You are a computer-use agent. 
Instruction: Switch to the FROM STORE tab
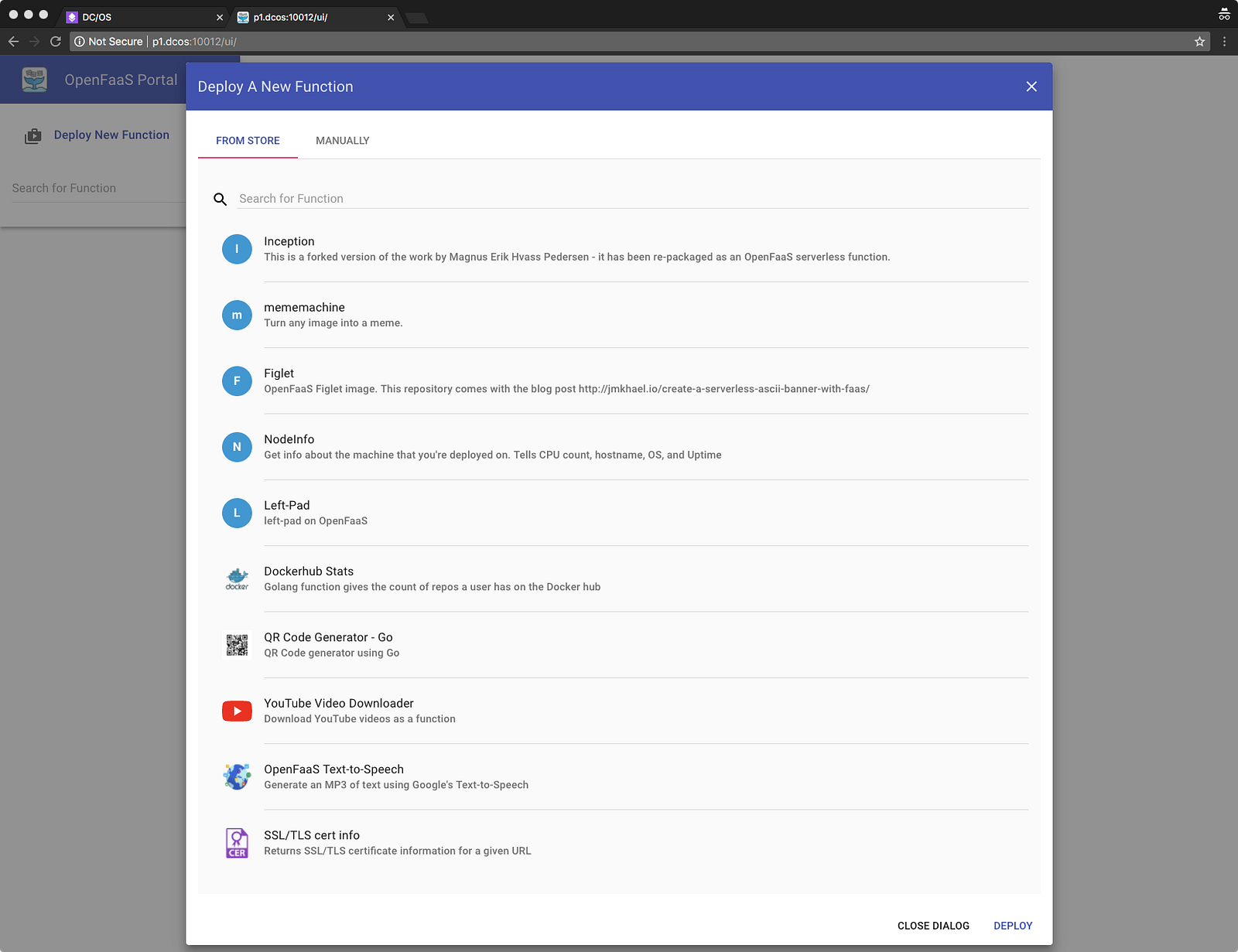click(248, 141)
